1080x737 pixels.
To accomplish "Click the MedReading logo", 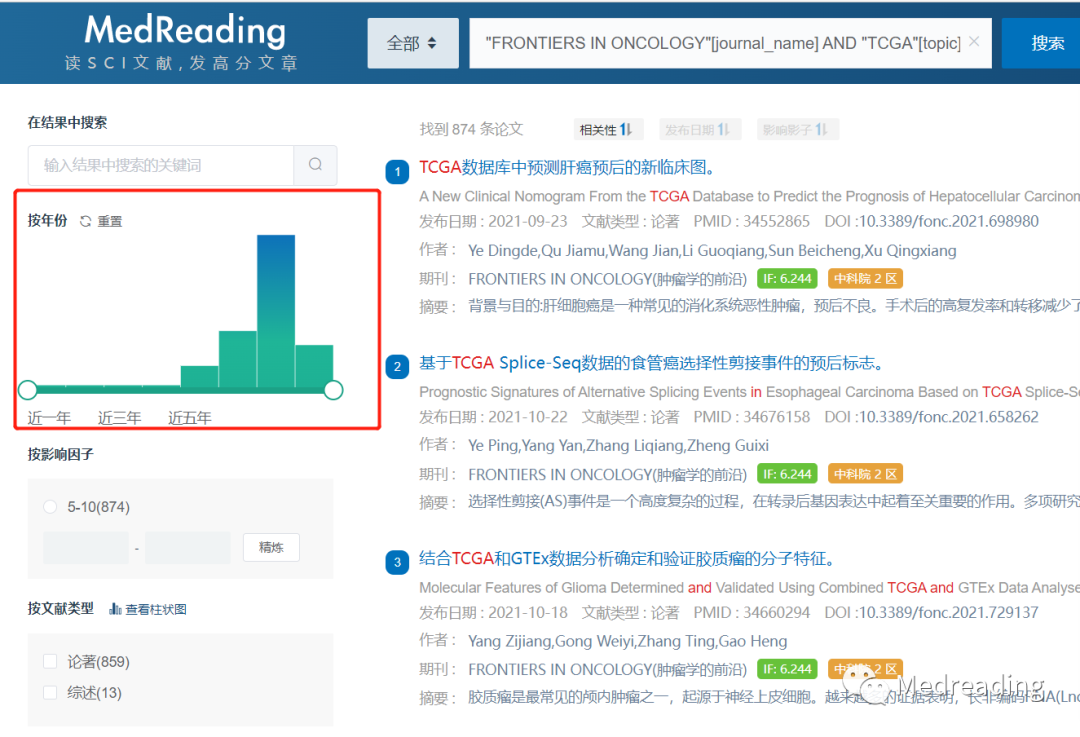I will point(185,30).
